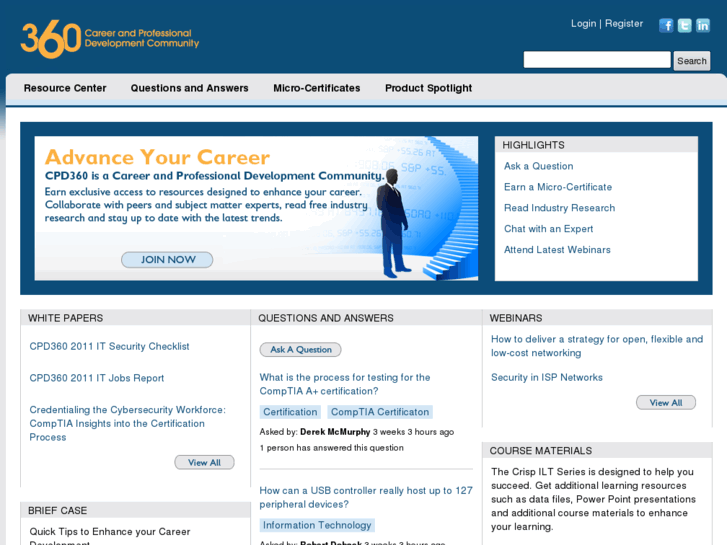This screenshot has height=545, width=727.
Task: Click the WEBINARS section heading
Action: coord(516,318)
